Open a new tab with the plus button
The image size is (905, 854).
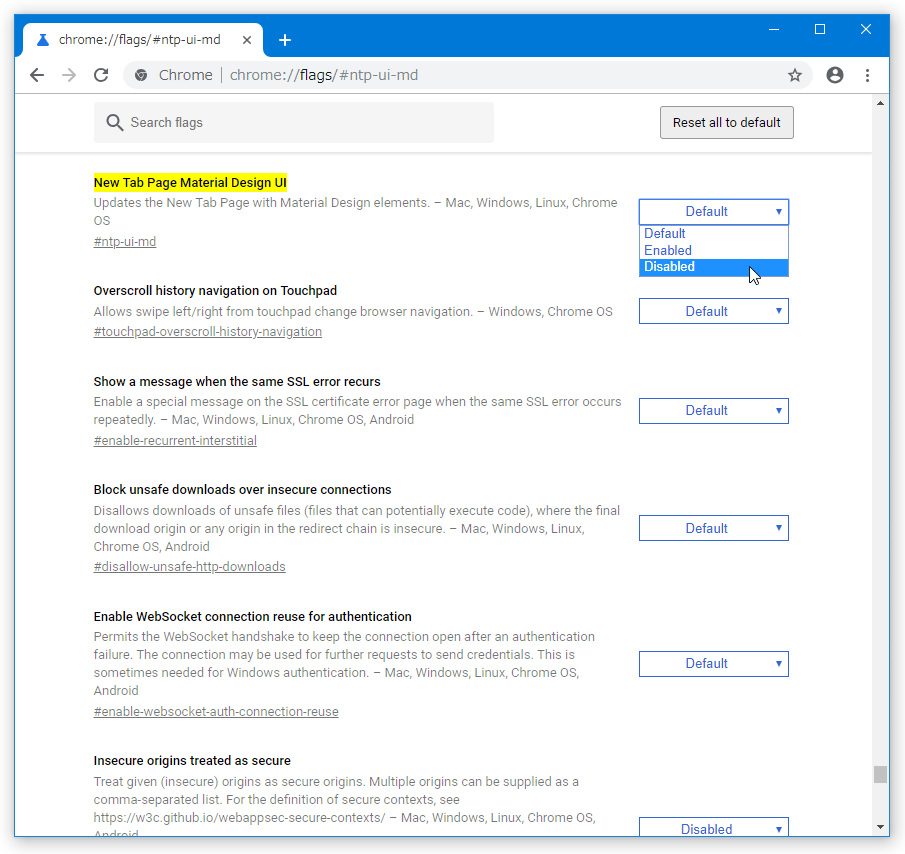click(285, 40)
